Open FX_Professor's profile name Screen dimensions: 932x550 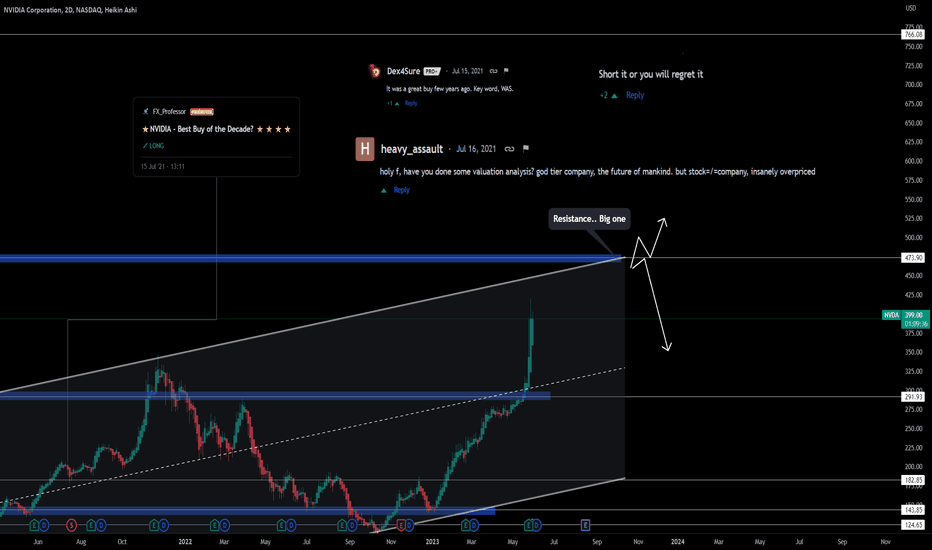[x=169, y=112]
